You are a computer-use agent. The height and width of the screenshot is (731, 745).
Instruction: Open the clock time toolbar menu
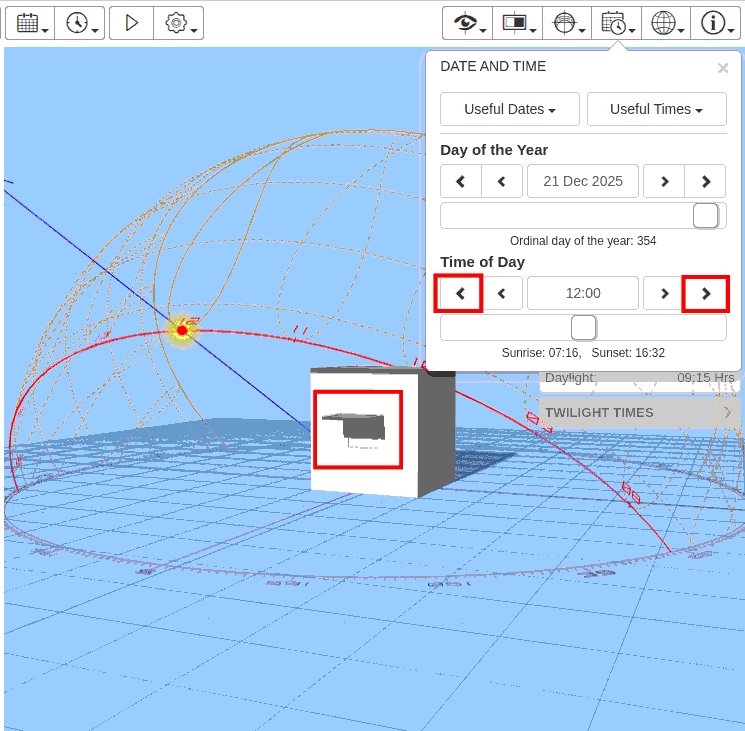80,23
